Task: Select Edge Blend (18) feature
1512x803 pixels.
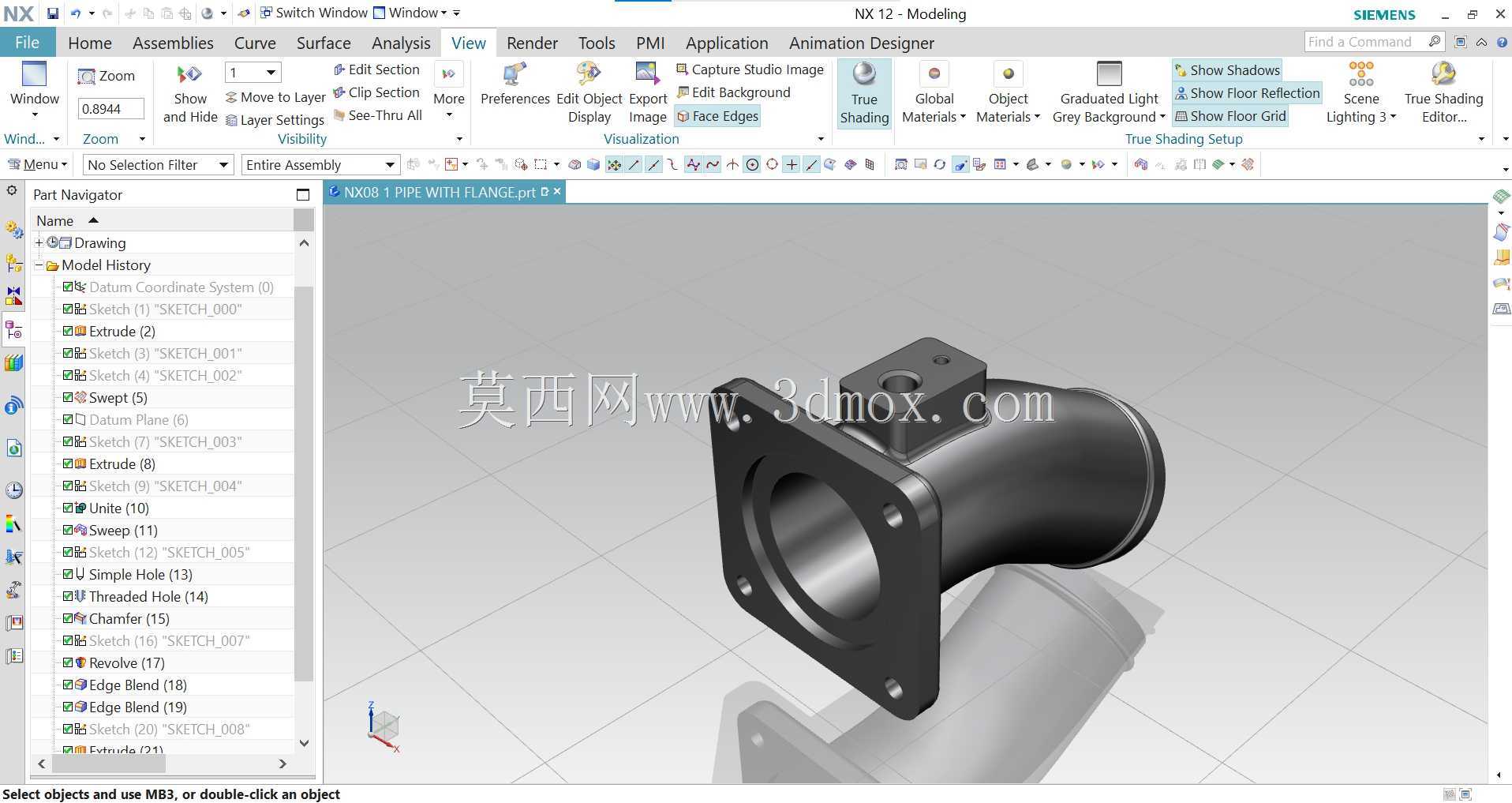Action: [x=137, y=685]
